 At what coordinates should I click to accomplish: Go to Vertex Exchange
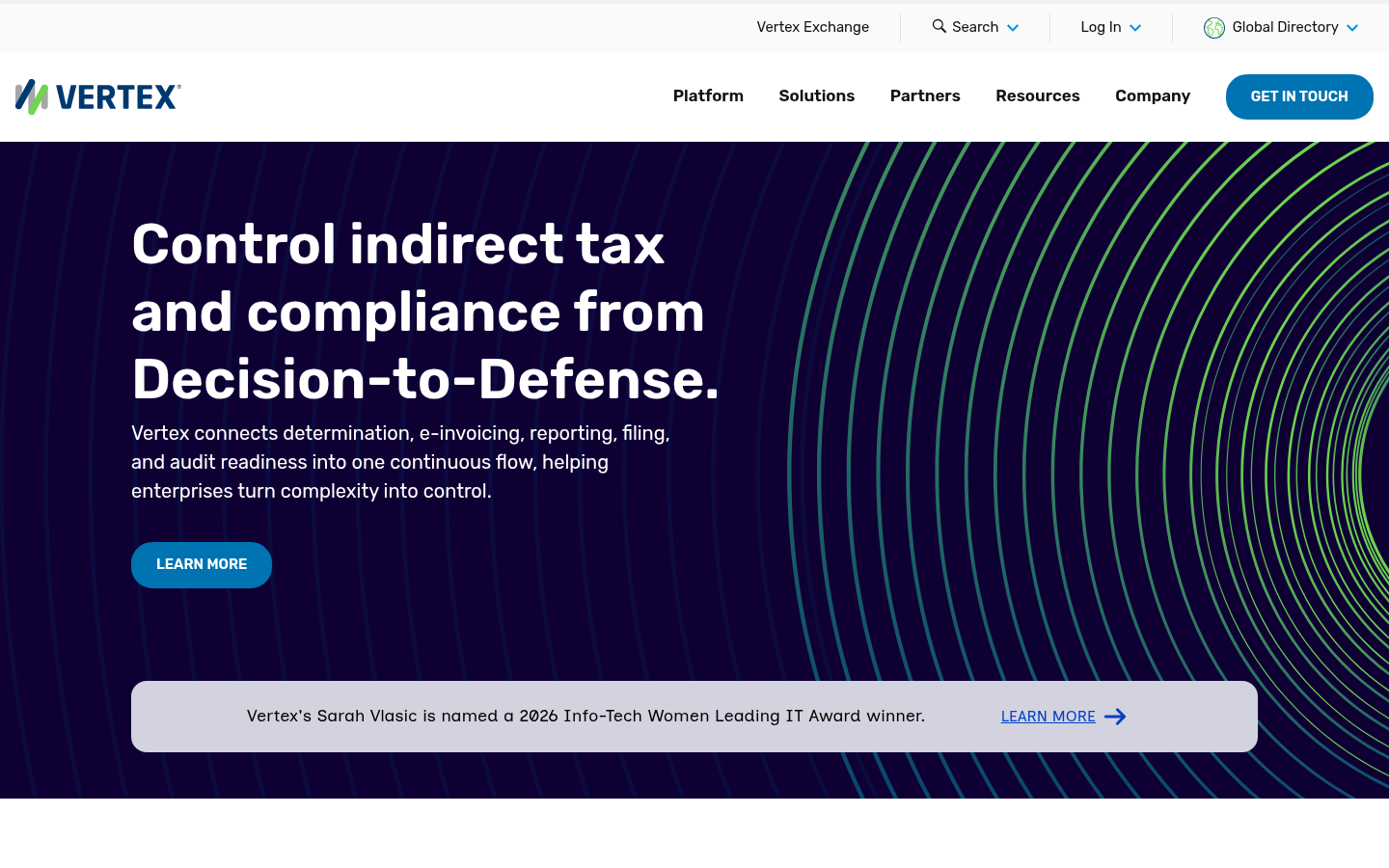tap(812, 27)
